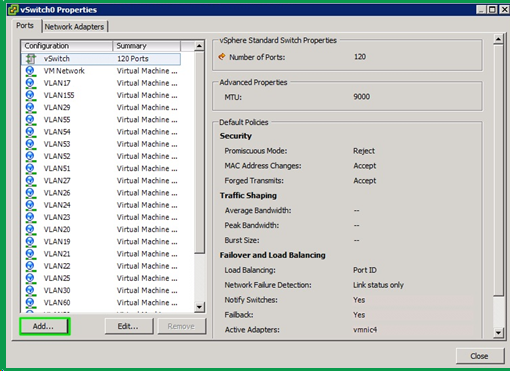Viewport: 510px width, 371px height.
Task: Select the vSwitch row name
Action: [x=57, y=59]
